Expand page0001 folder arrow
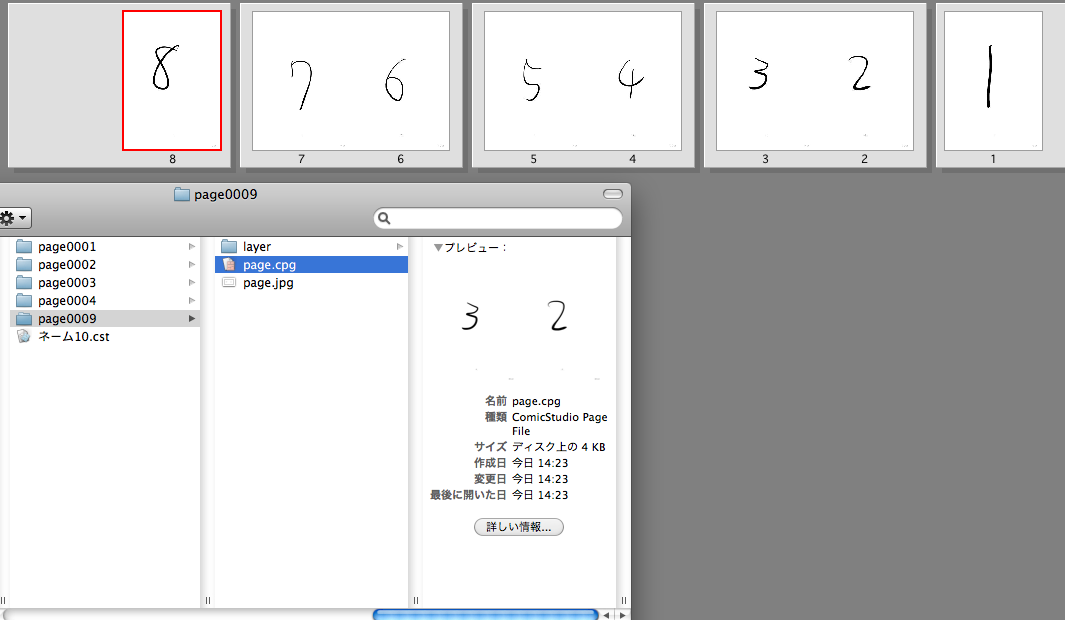This screenshot has width=1065, height=620. 192,247
